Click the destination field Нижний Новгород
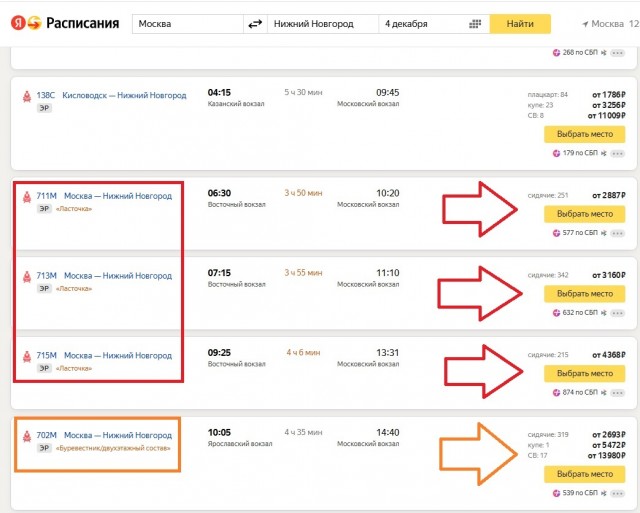The height and width of the screenshot is (513, 640). tap(323, 24)
